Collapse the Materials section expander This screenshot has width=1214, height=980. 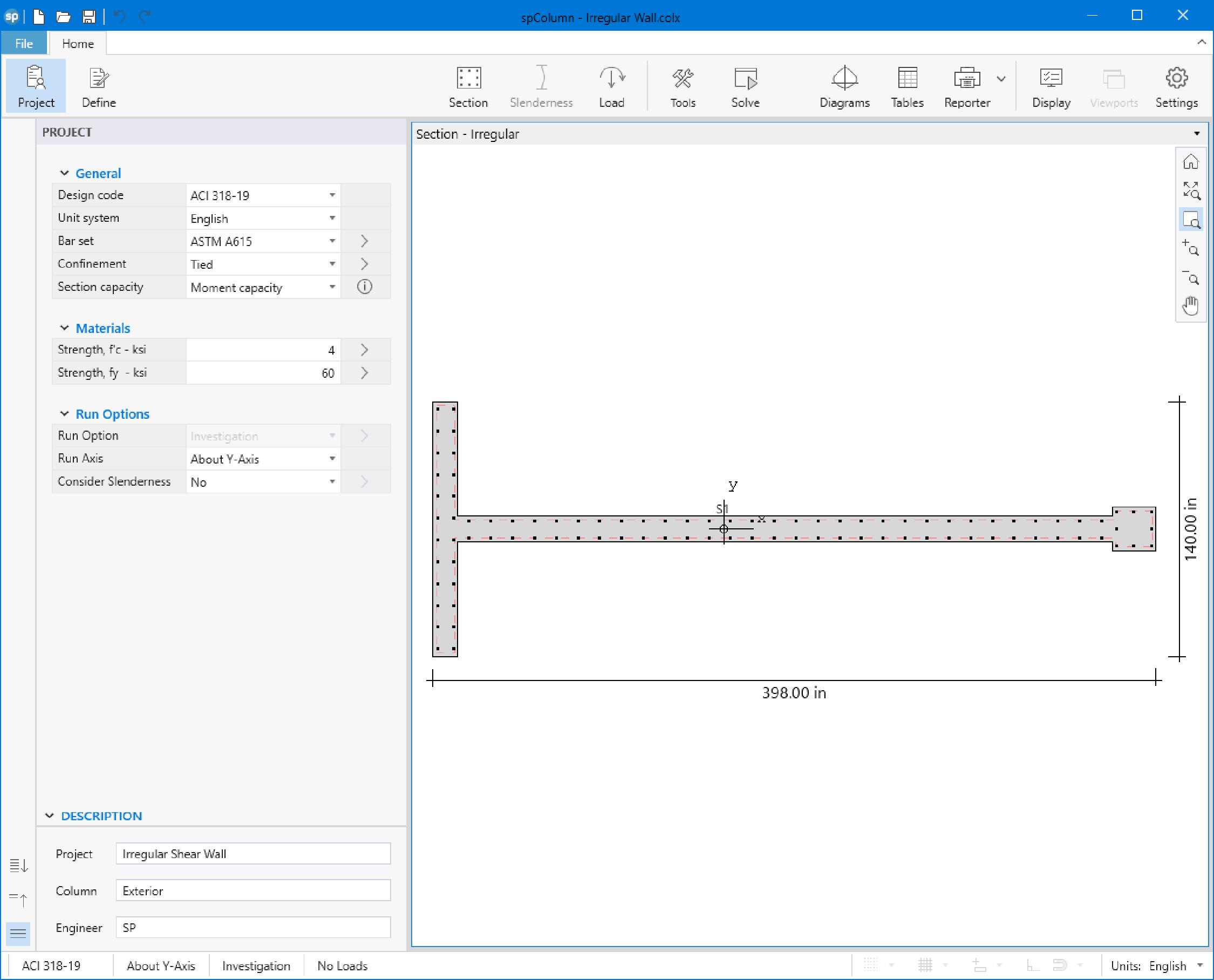coord(64,327)
